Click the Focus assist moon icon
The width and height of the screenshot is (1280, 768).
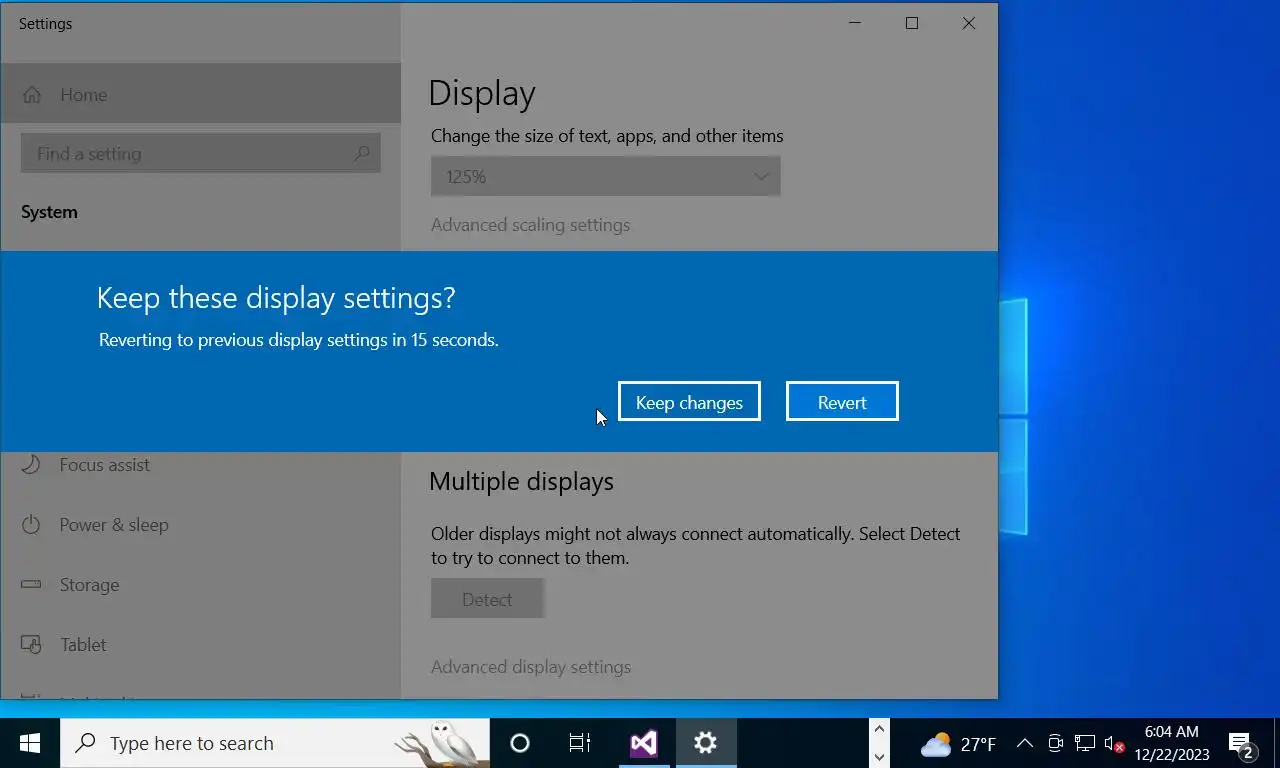pos(31,464)
